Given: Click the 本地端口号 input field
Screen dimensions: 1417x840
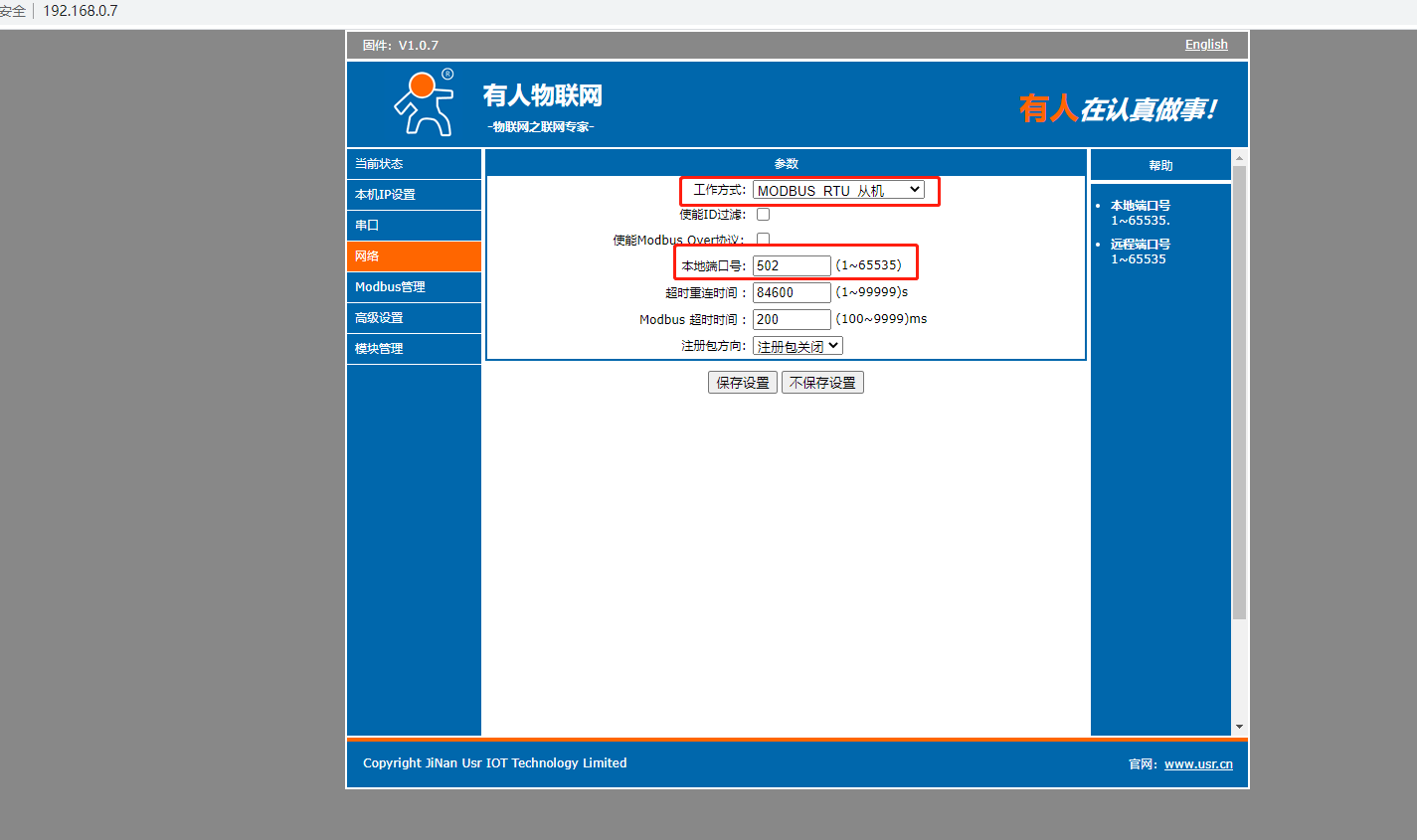Looking at the screenshot, I should 791,265.
